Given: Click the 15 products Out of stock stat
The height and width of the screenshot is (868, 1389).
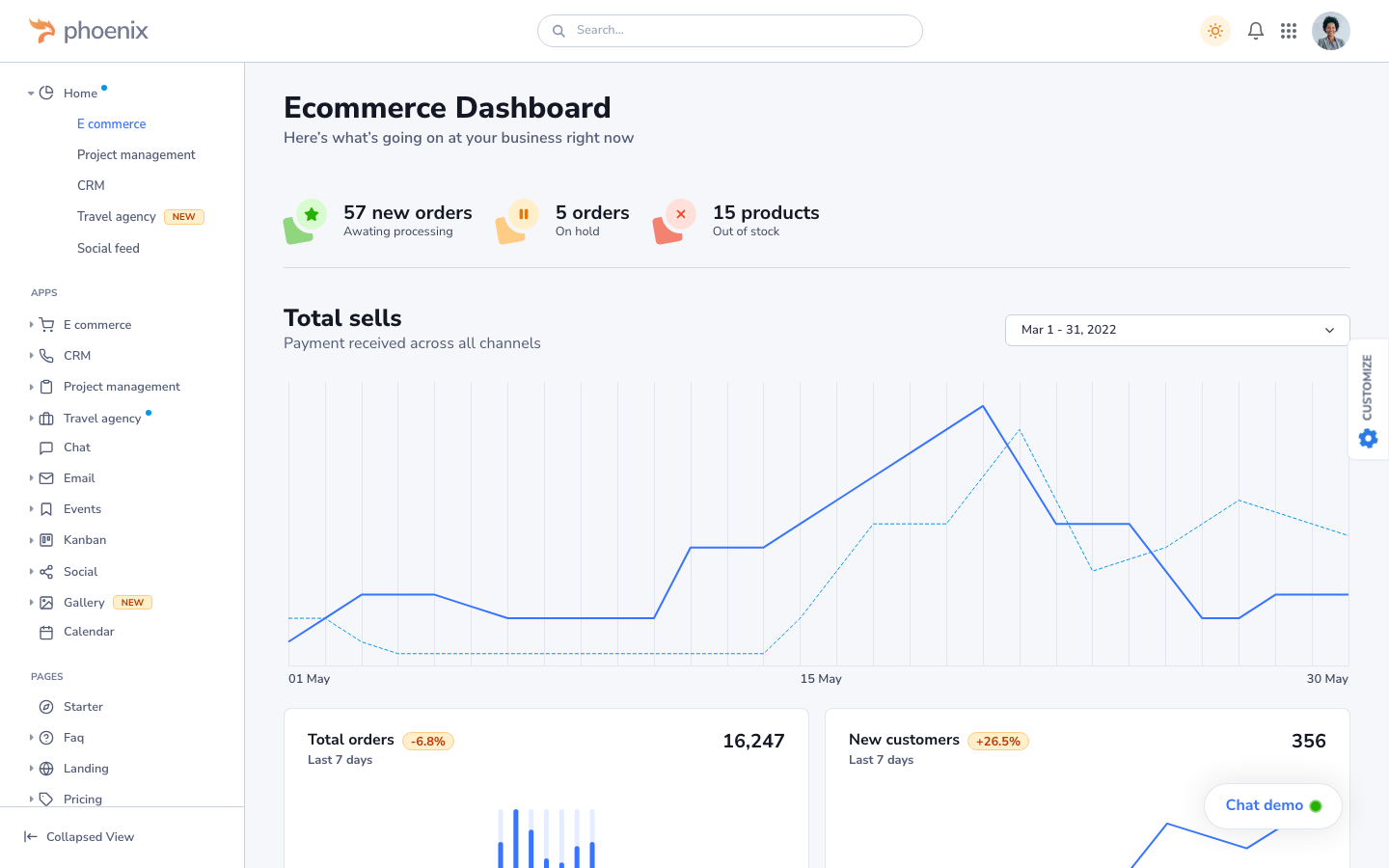Looking at the screenshot, I should [736, 221].
